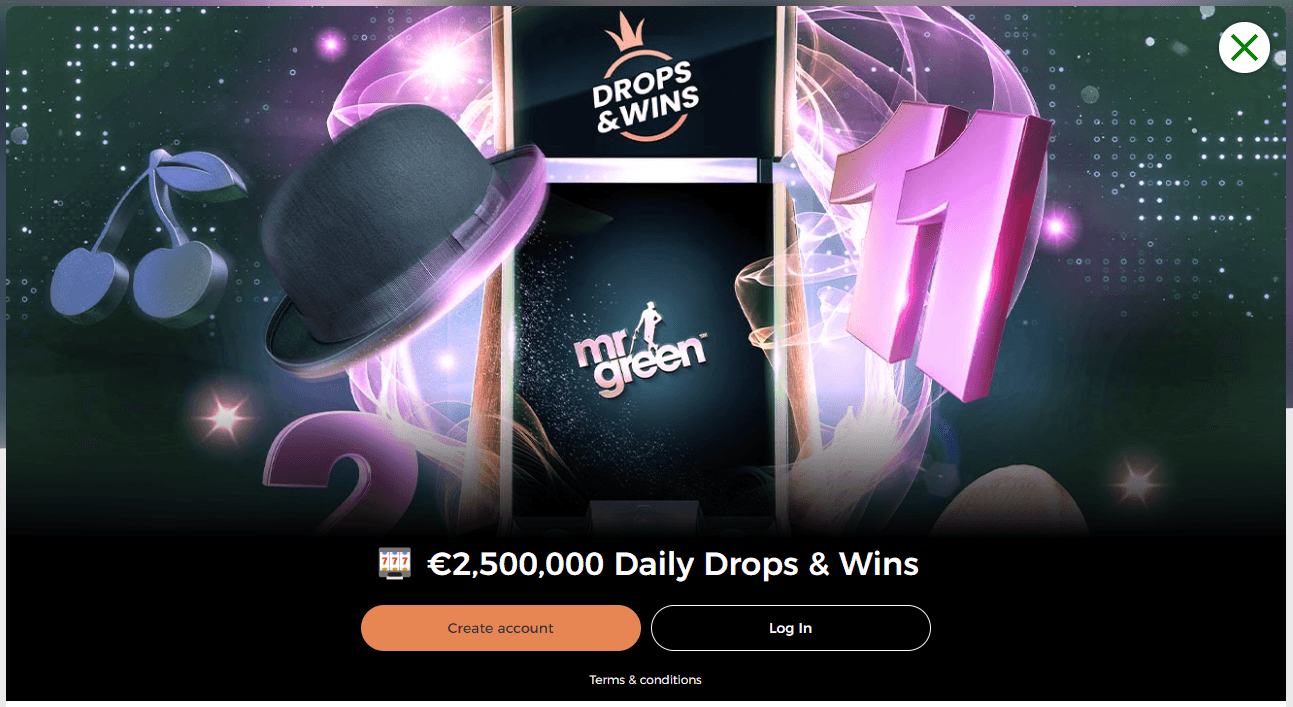1293x707 pixels.
Task: Click the beige coin graphic
Action: coord(1012,505)
